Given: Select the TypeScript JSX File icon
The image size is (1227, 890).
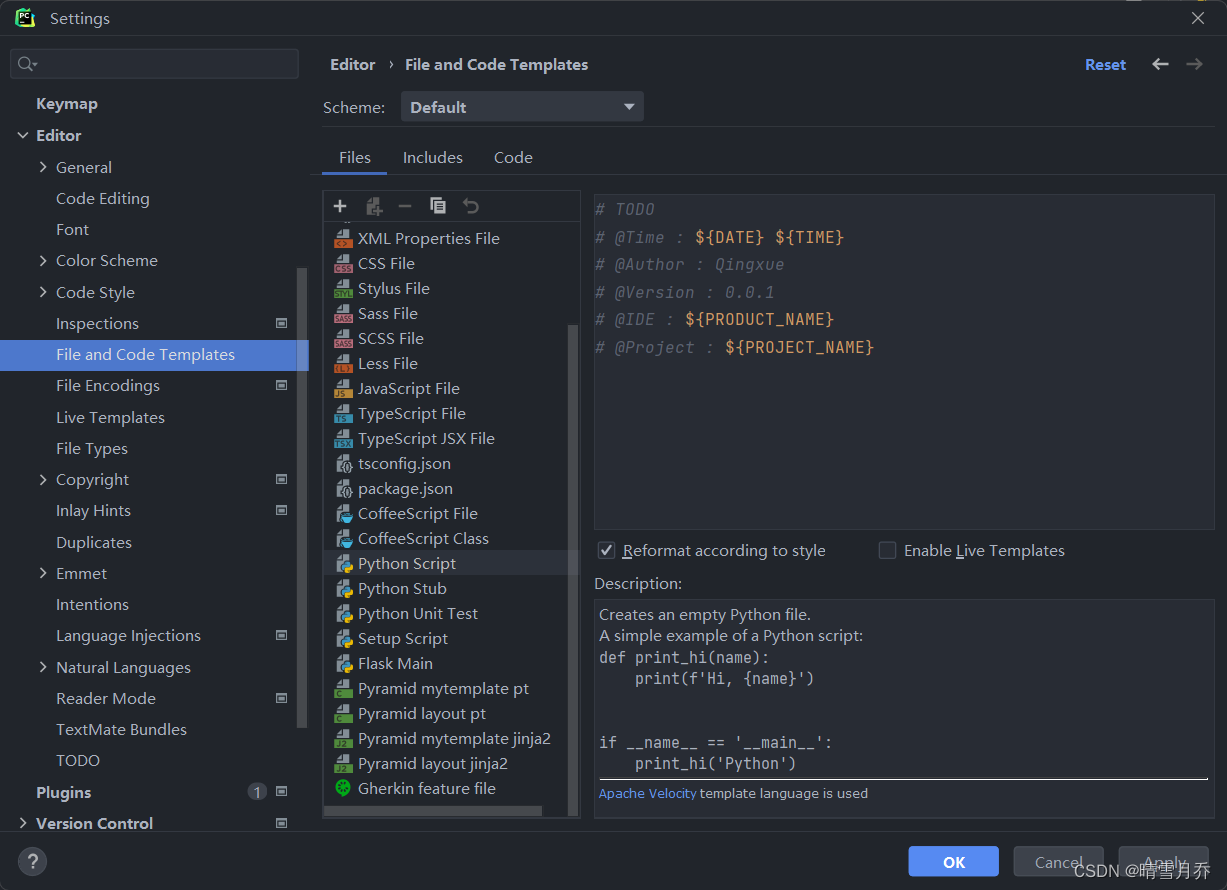Looking at the screenshot, I should tap(343, 438).
